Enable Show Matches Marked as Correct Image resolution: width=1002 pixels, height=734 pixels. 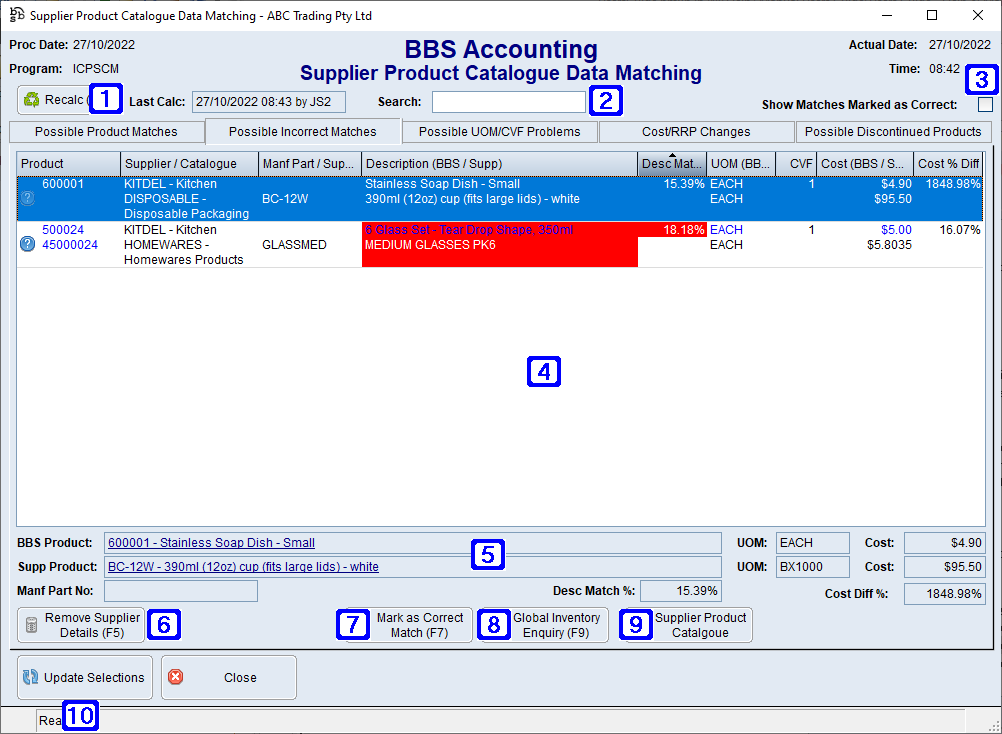985,104
